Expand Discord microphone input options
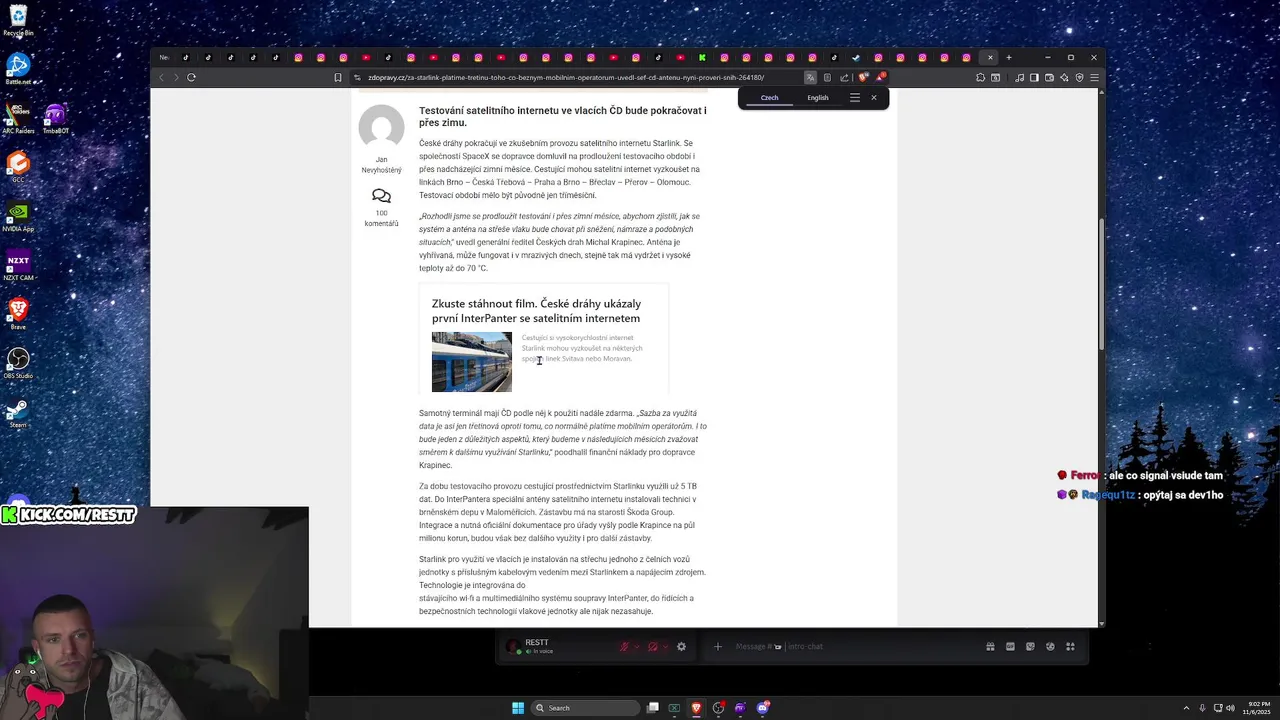The width and height of the screenshot is (1280, 720). click(x=637, y=647)
